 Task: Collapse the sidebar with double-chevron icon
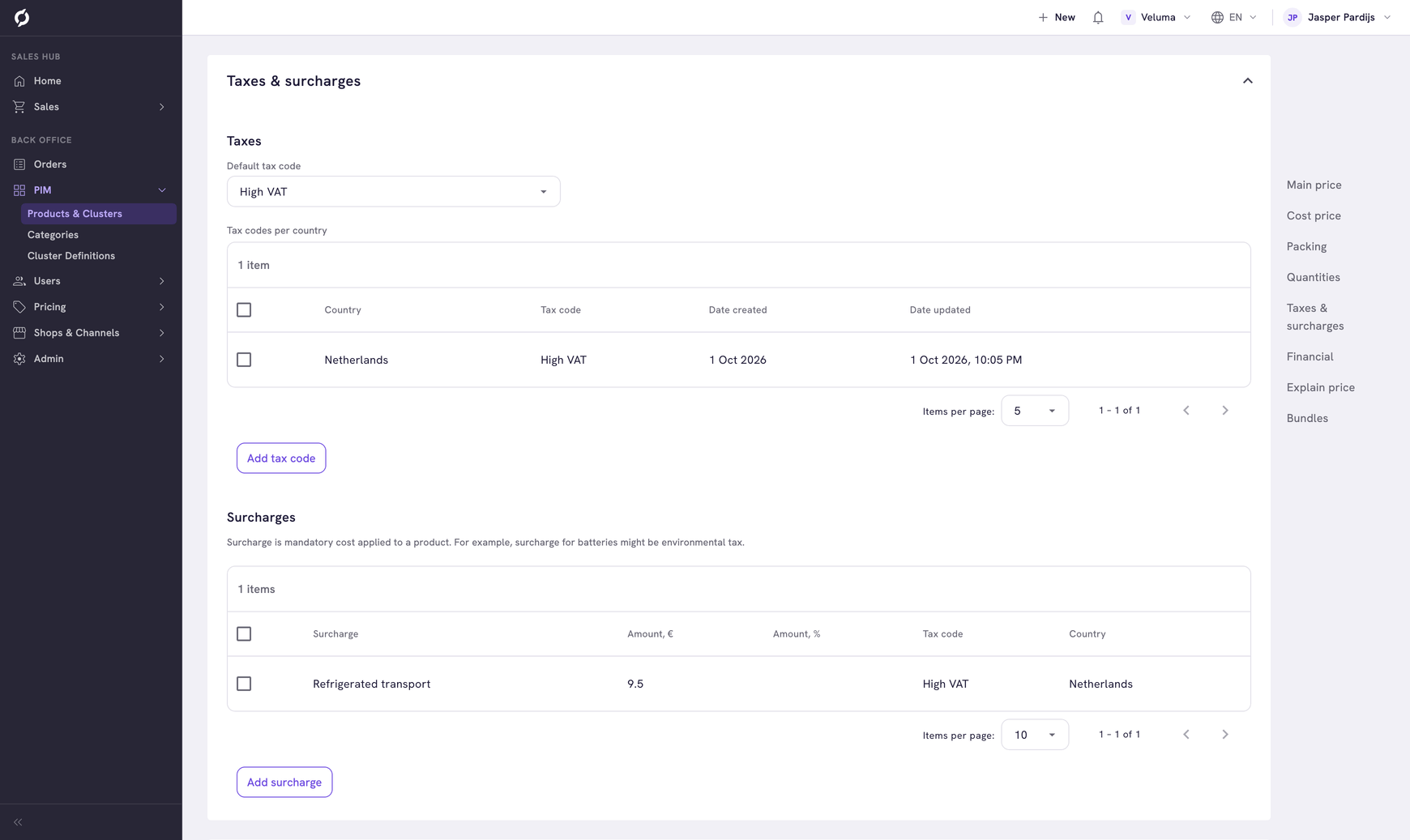pos(18,822)
